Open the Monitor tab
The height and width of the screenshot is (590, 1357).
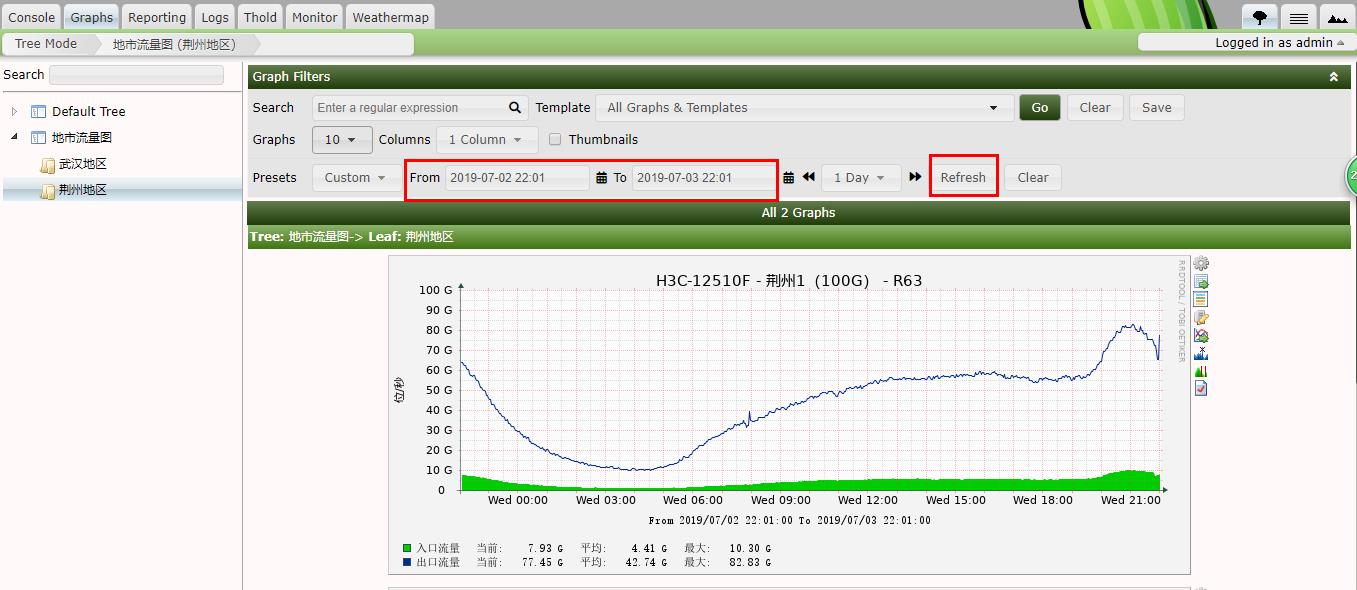point(314,17)
